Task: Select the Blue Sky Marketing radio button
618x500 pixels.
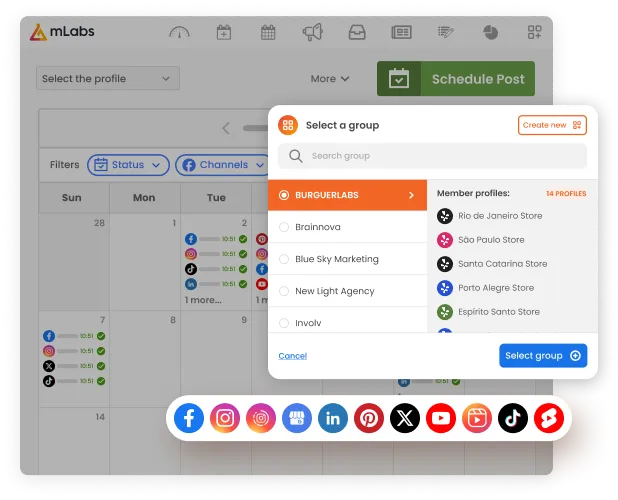Action: tap(285, 259)
